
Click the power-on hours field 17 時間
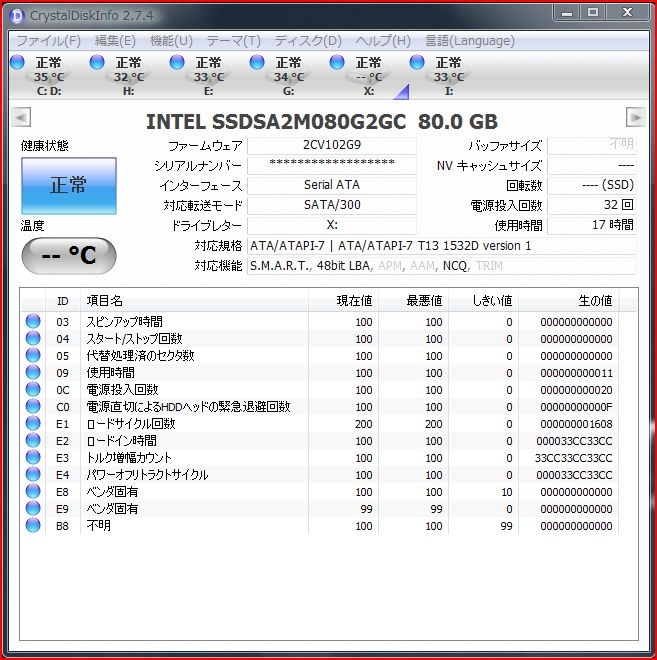click(592, 225)
